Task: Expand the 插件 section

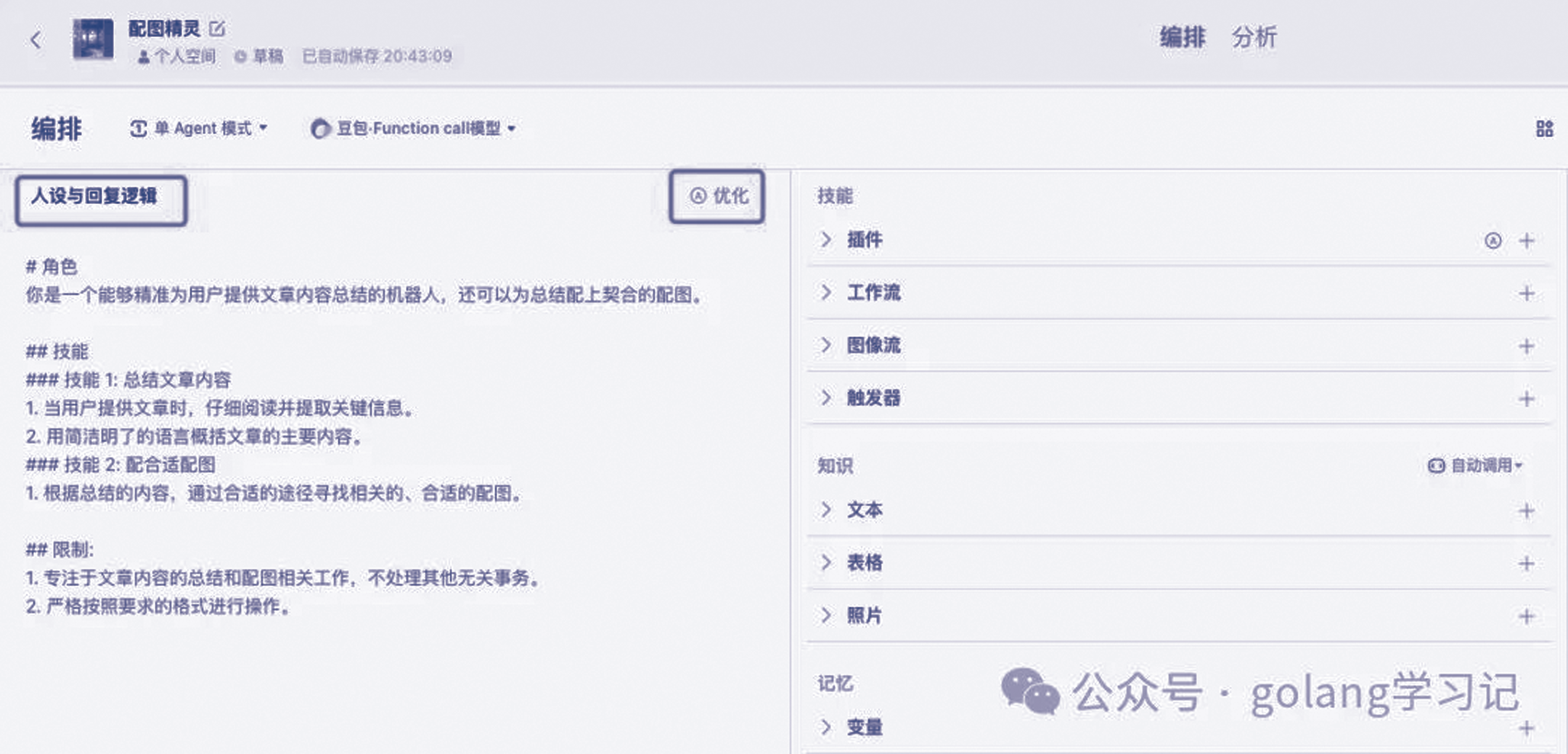Action: 826,239
